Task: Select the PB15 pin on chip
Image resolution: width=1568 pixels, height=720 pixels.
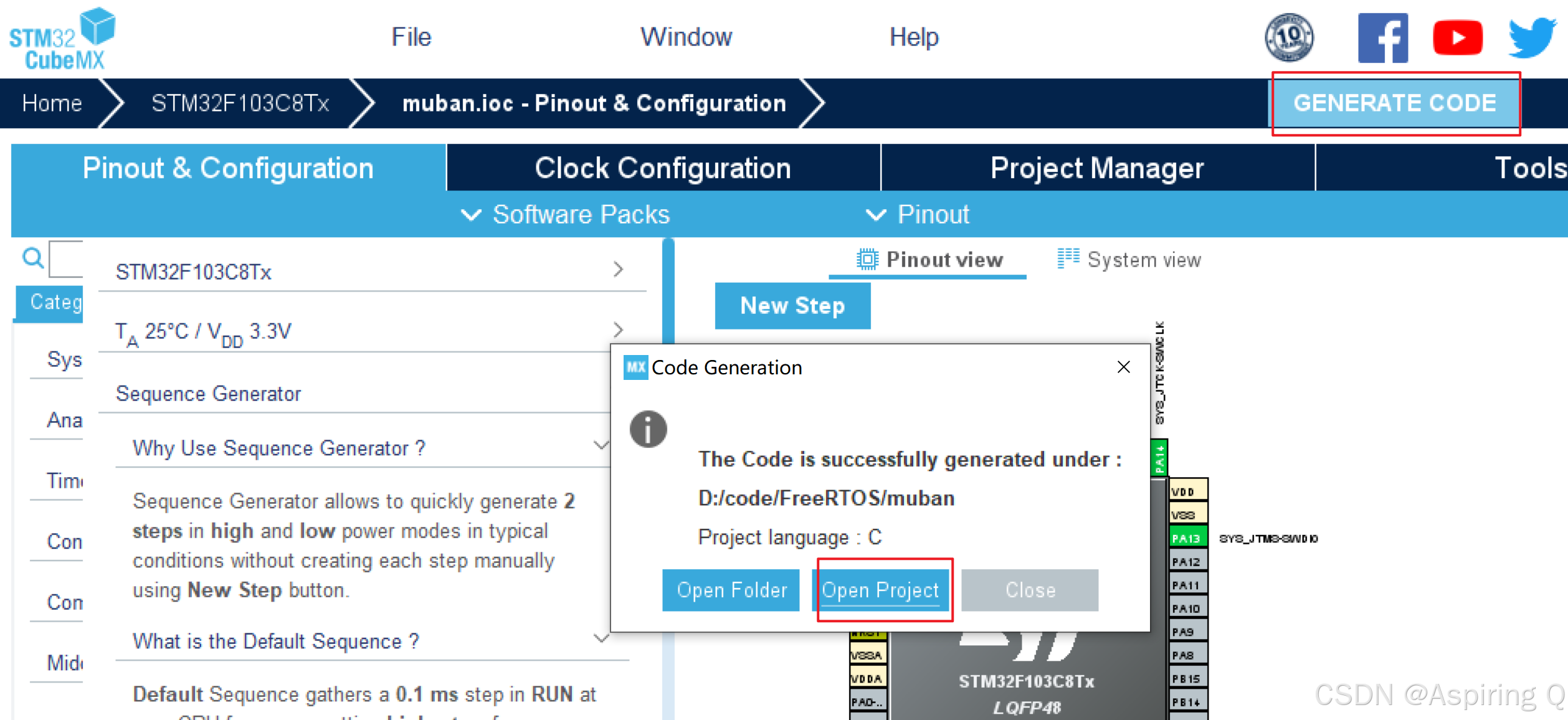Action: [1188, 678]
